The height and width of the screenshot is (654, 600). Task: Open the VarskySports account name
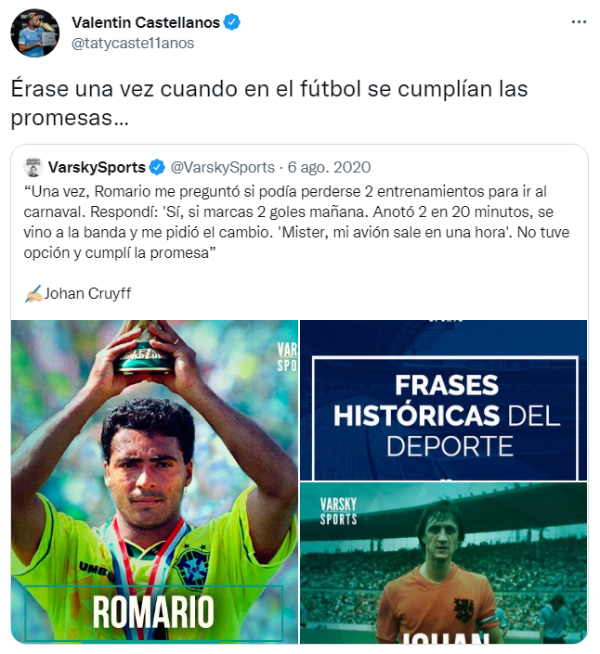[x=97, y=167]
